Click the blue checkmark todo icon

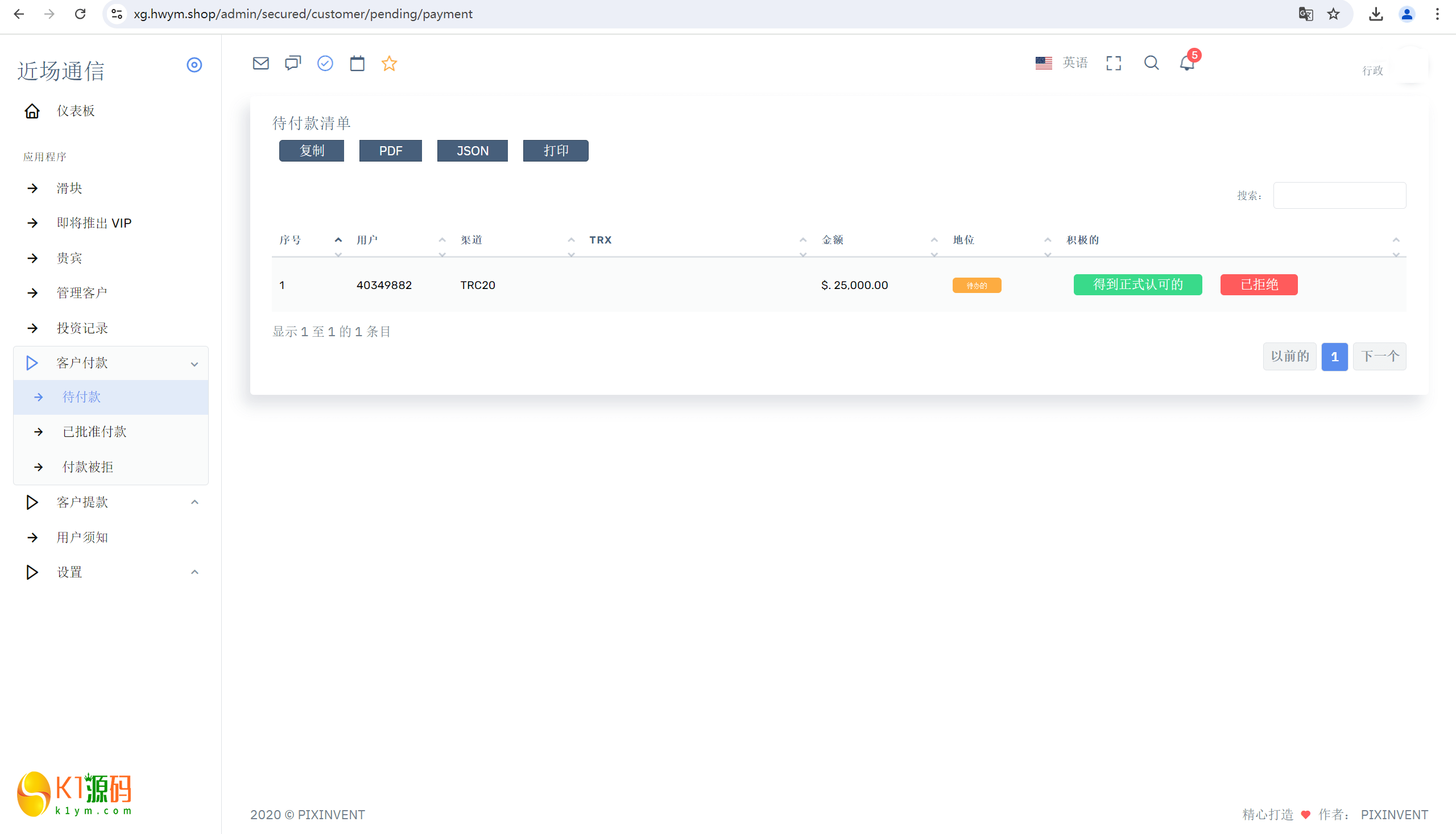pyautogui.click(x=325, y=63)
